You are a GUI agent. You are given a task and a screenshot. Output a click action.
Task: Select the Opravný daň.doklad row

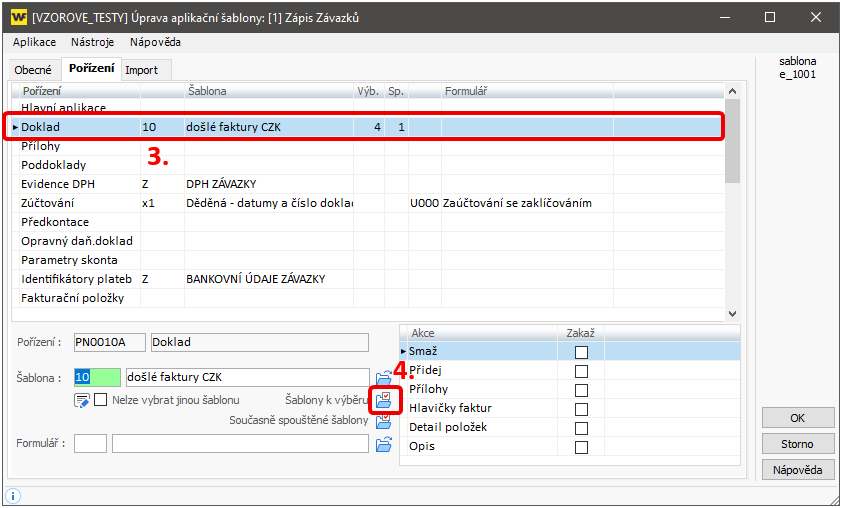tap(368, 241)
